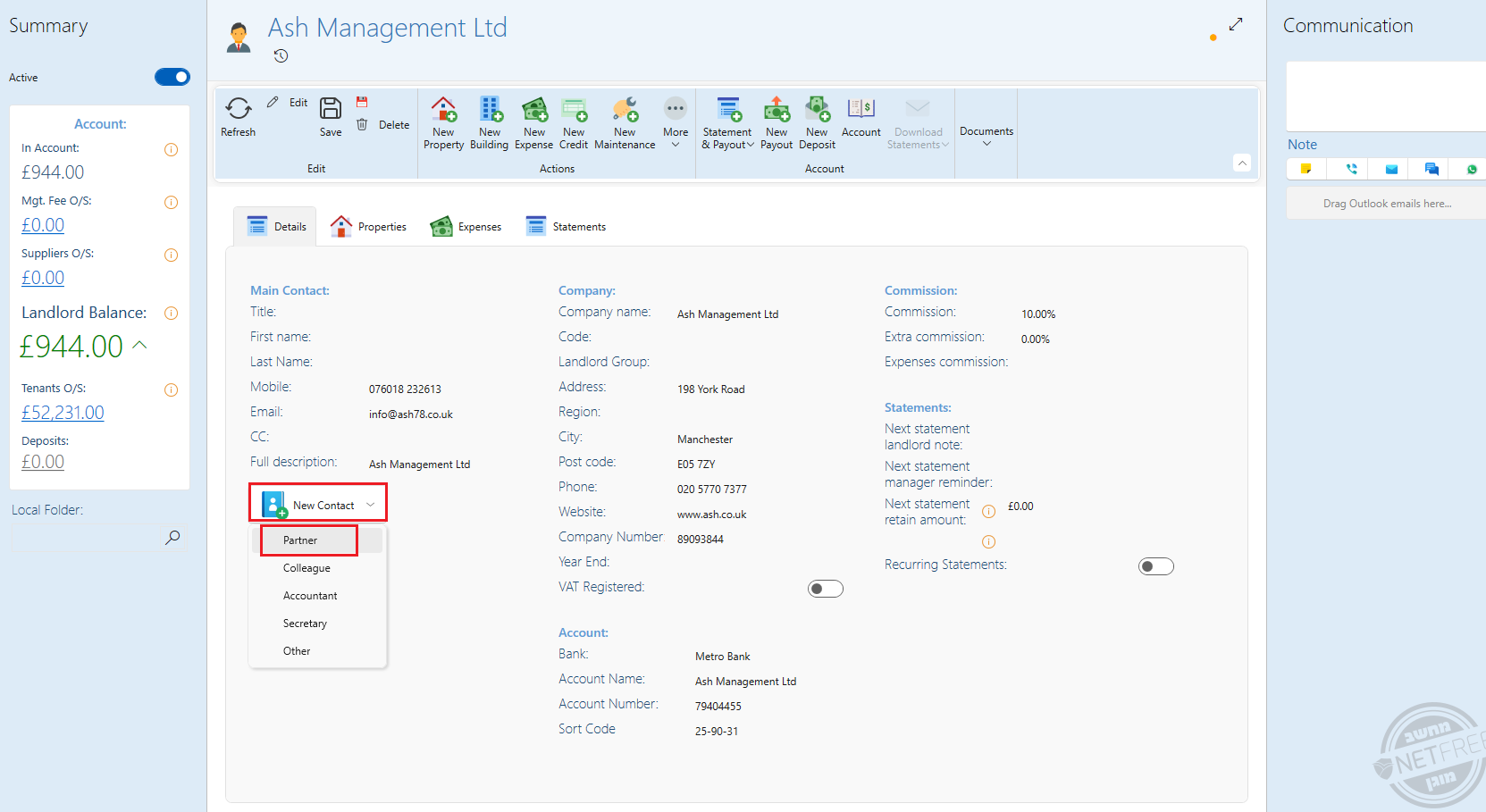Screen dimensions: 1486x812
Task: Enable the VAT Registered toggle
Action: pyautogui.click(x=826, y=589)
